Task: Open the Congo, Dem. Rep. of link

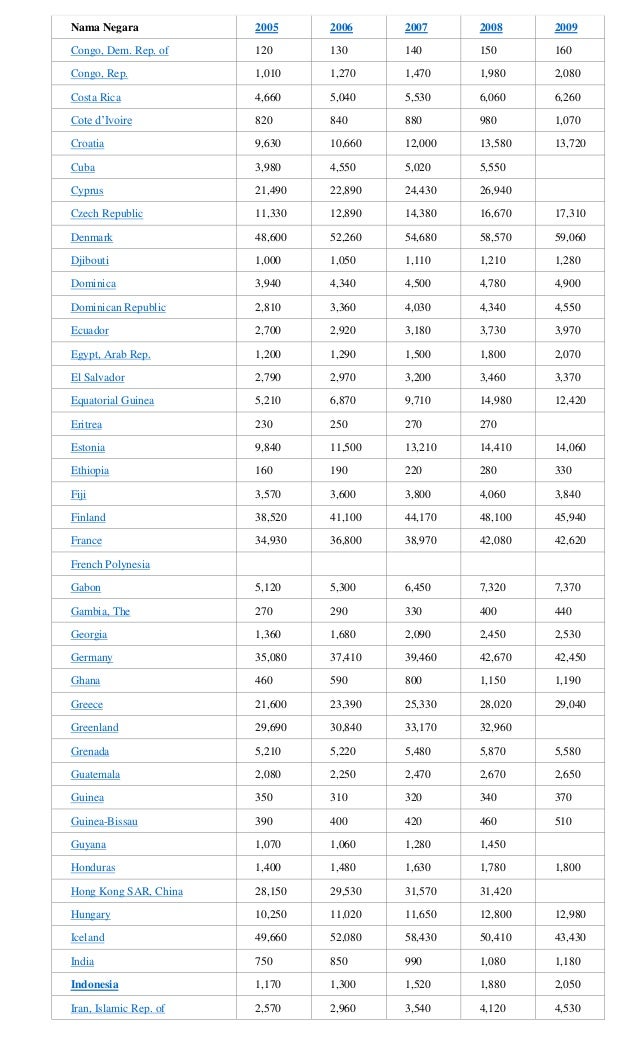Action: pyautogui.click(x=120, y=51)
